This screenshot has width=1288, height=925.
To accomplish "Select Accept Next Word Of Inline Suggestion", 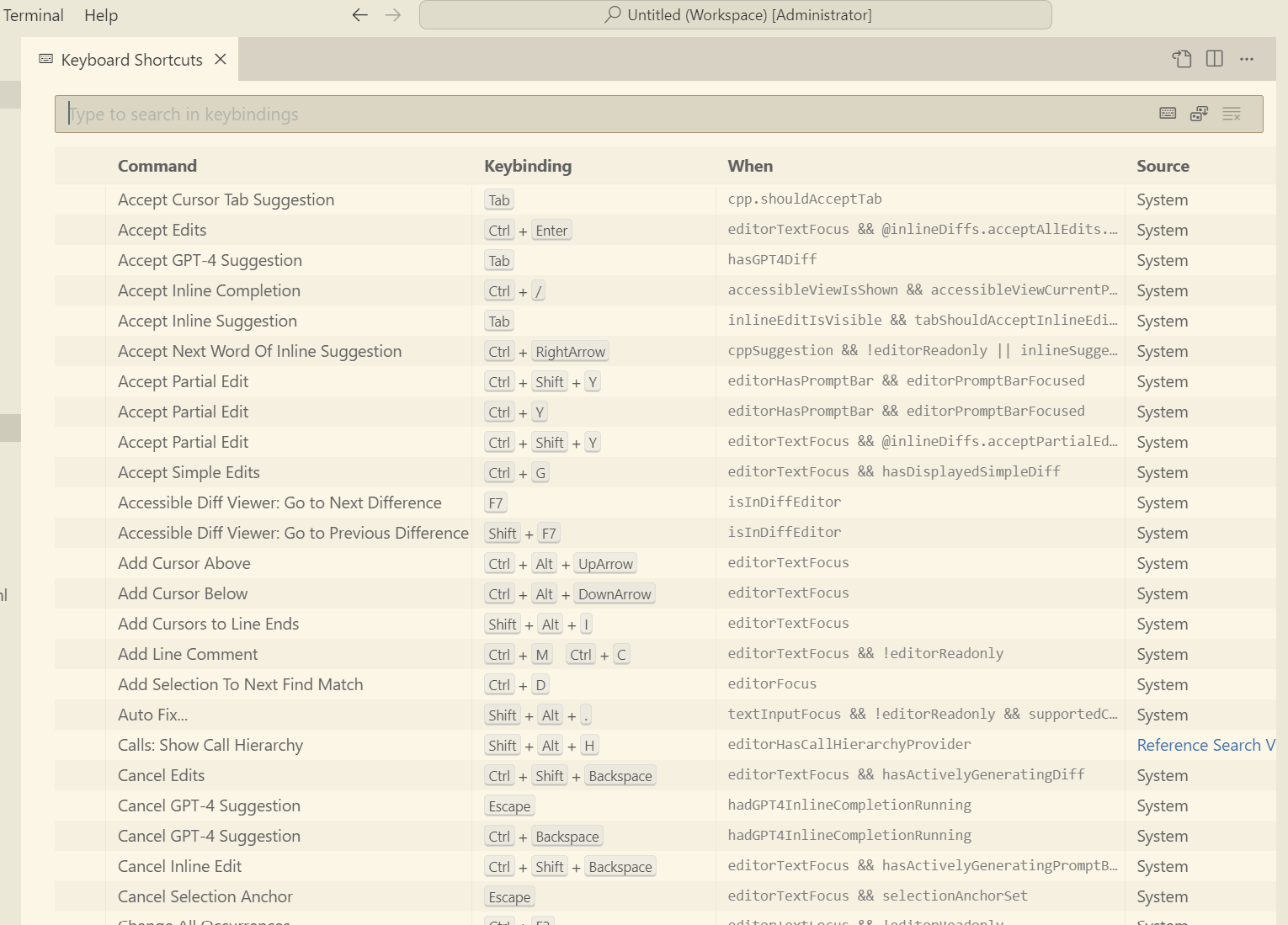I will coord(665,351).
